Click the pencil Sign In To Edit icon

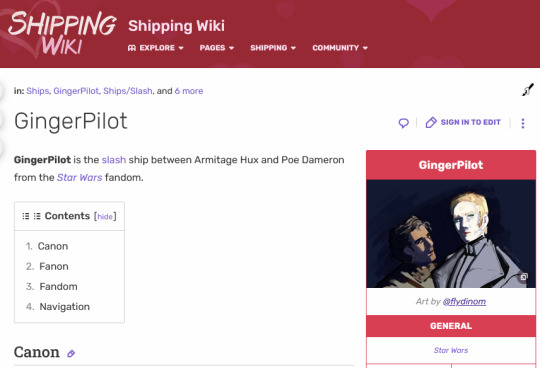(431, 122)
